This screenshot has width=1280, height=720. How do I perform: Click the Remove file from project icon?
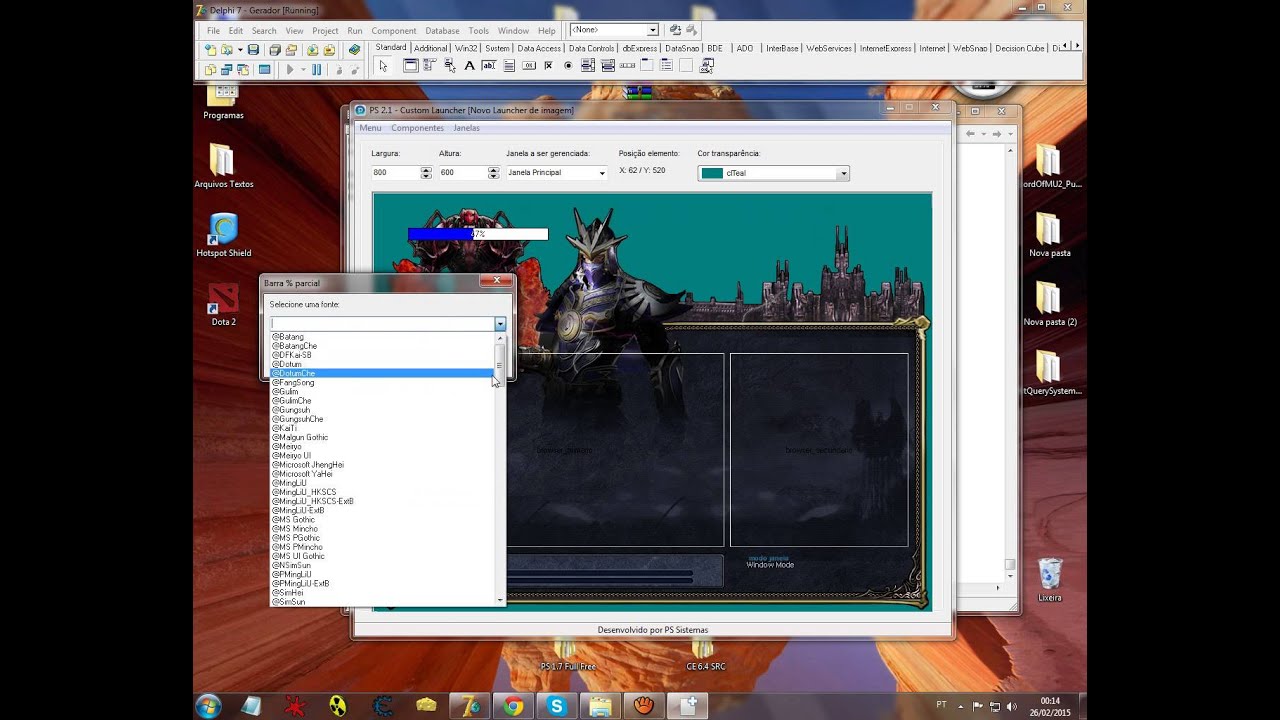(x=329, y=49)
